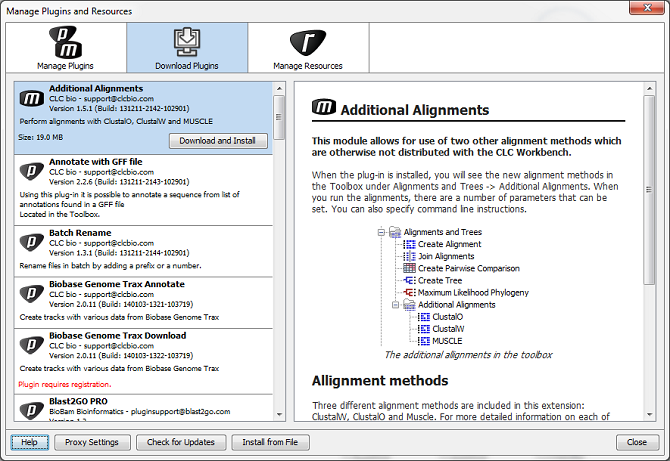
Task: Click Maximum Likelihood Phylogeny in the tree
Action: (x=473, y=292)
